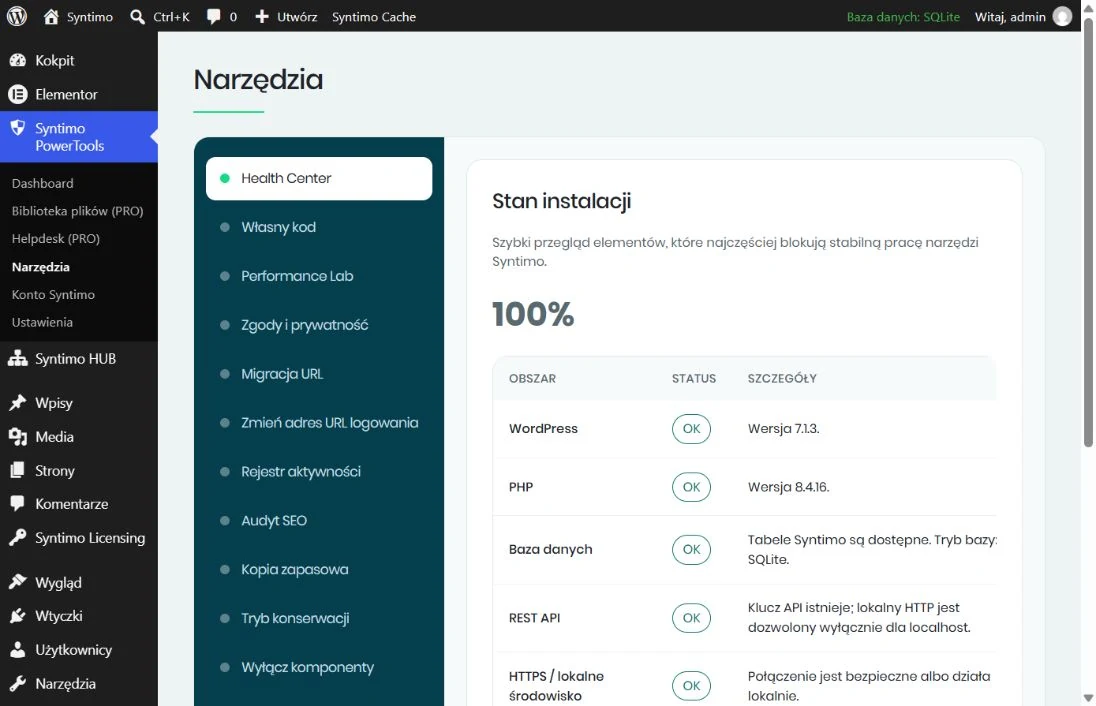The image size is (1096, 706).
Task: Click the Wpisy pushpin icon
Action: 17,403
